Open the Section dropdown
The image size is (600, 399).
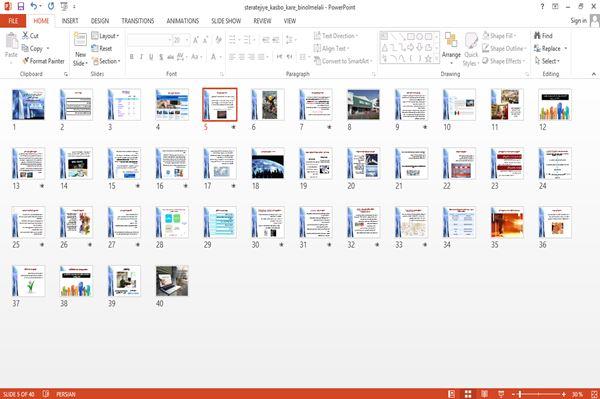(106, 61)
